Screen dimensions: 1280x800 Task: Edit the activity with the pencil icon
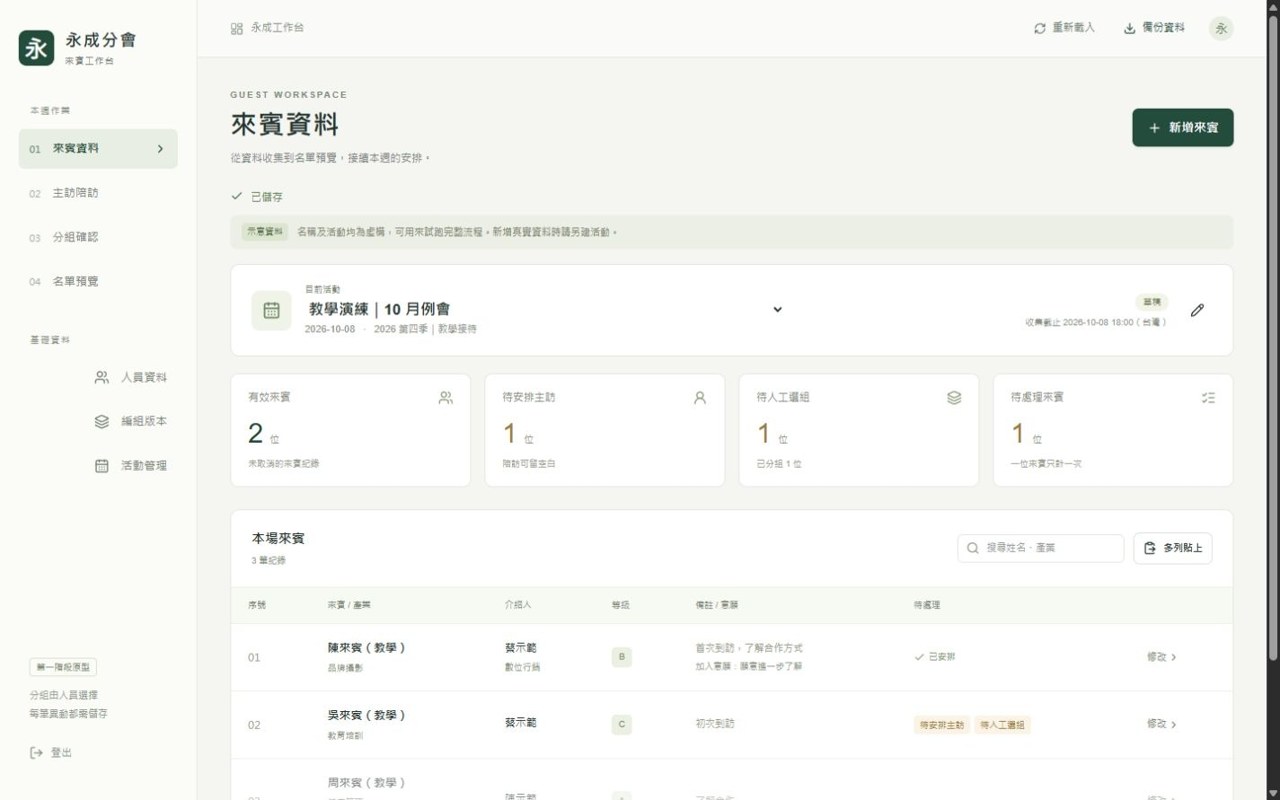(1197, 310)
